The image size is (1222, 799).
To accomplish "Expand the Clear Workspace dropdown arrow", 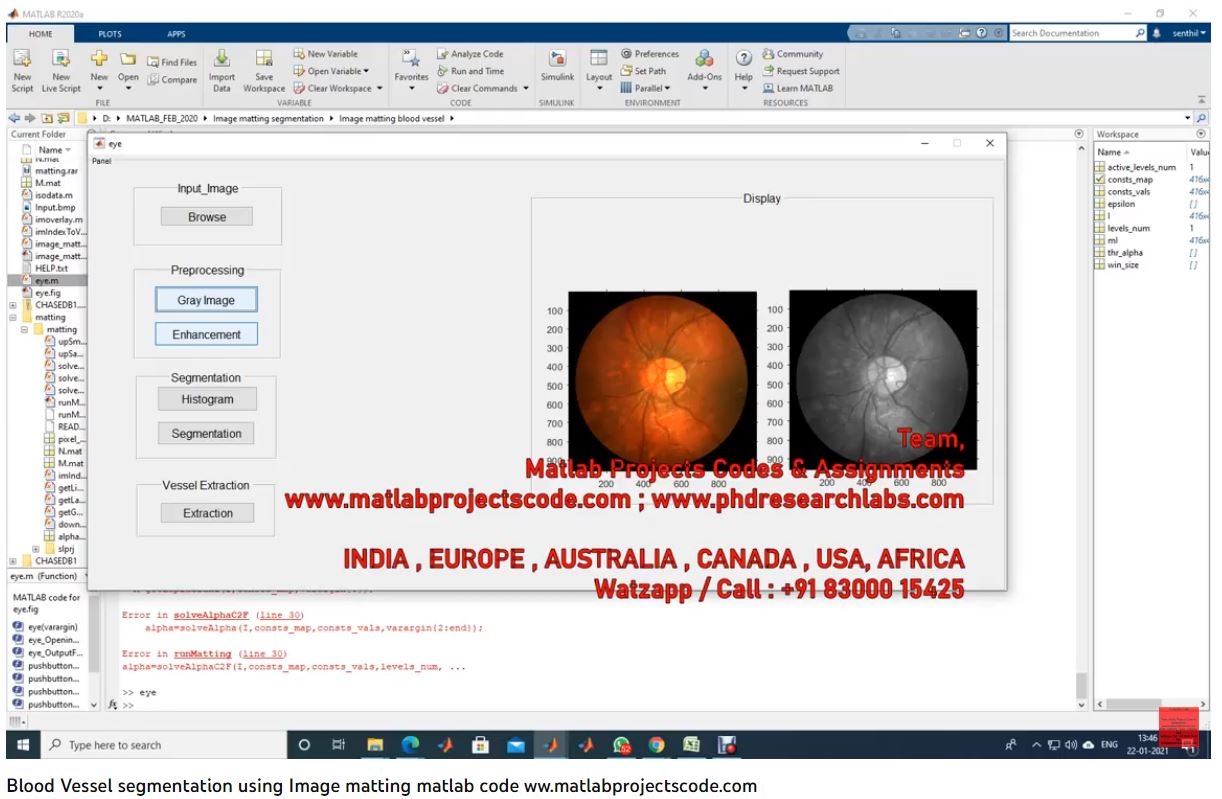I will (x=379, y=88).
